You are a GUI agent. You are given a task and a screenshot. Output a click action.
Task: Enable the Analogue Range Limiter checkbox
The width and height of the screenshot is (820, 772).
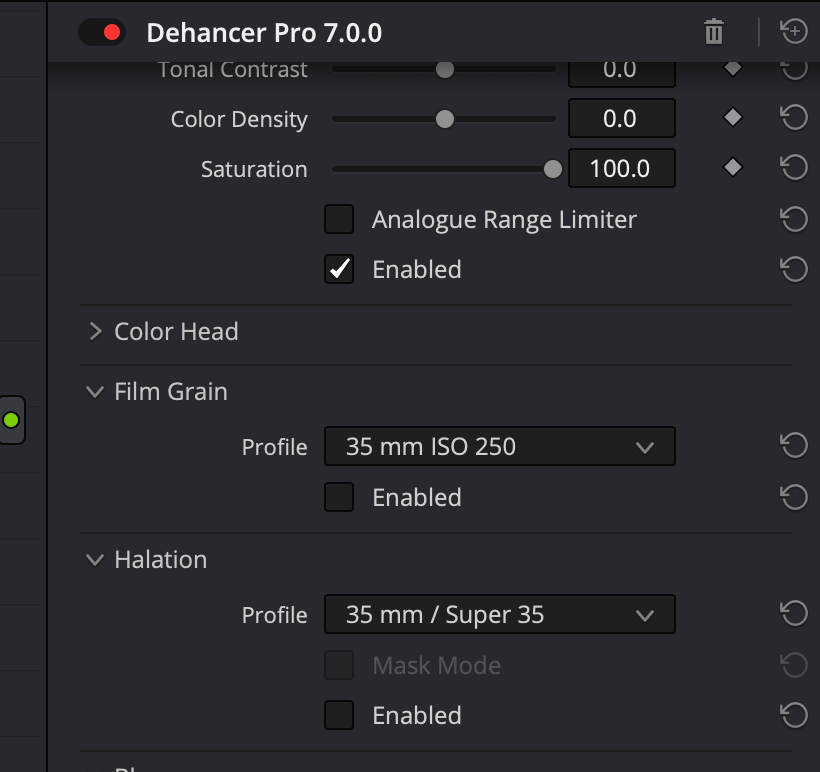click(x=339, y=219)
